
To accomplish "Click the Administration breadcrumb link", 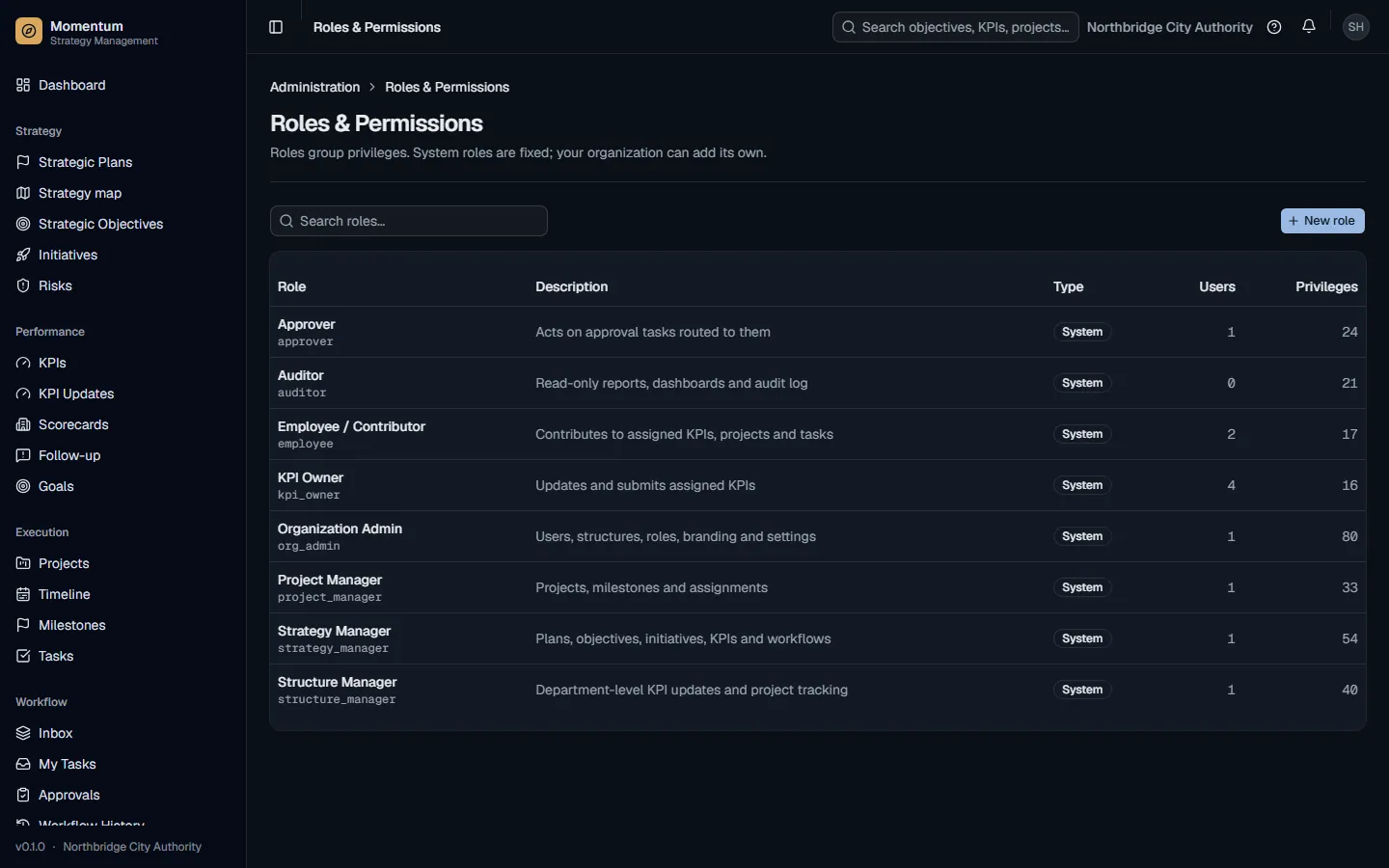I will coord(314,87).
